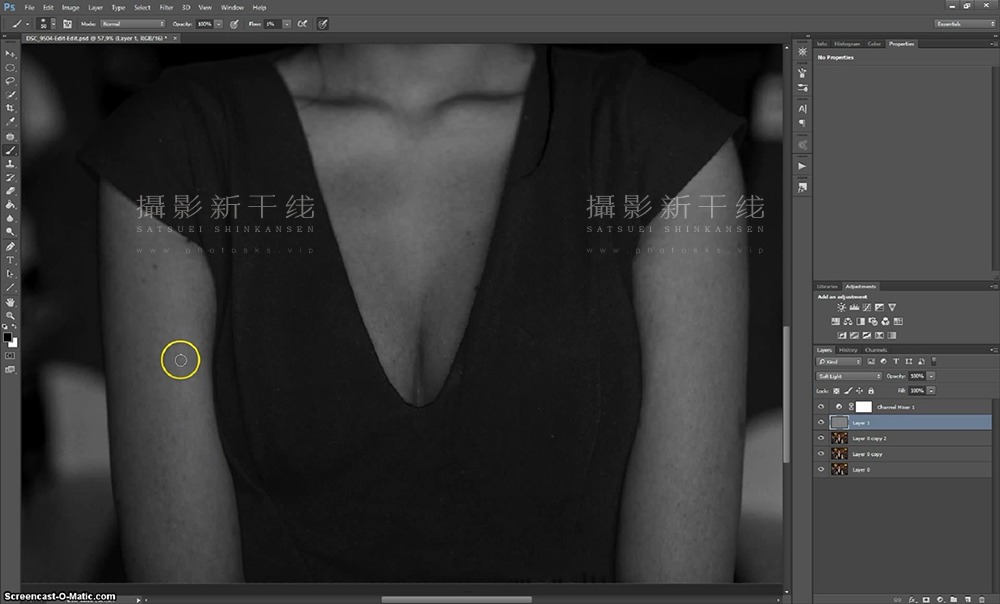Select the Eraser tool

10,191
